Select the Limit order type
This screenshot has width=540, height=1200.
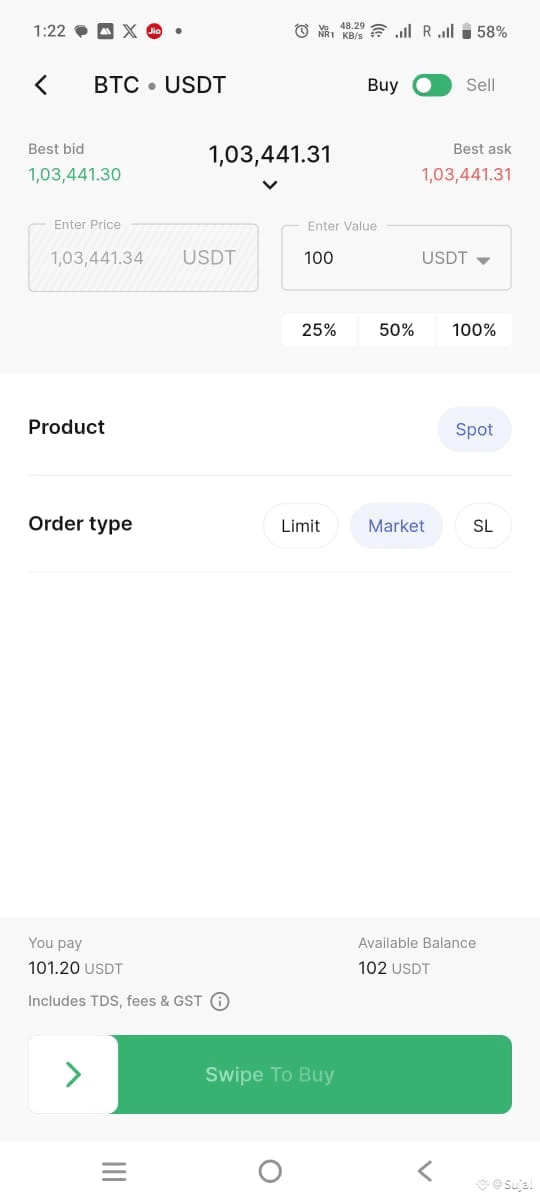[301, 526]
